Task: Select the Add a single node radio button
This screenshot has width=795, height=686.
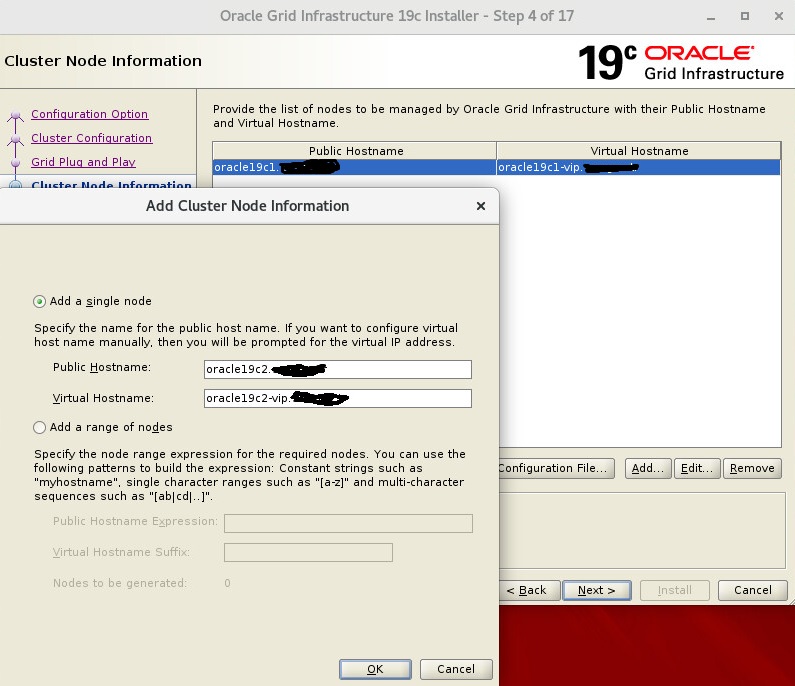Action: tap(40, 302)
